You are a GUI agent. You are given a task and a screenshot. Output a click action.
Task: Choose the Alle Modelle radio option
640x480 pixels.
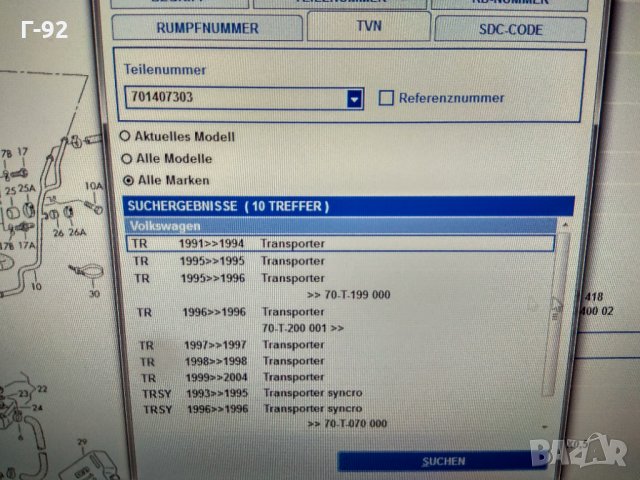[x=126, y=158]
